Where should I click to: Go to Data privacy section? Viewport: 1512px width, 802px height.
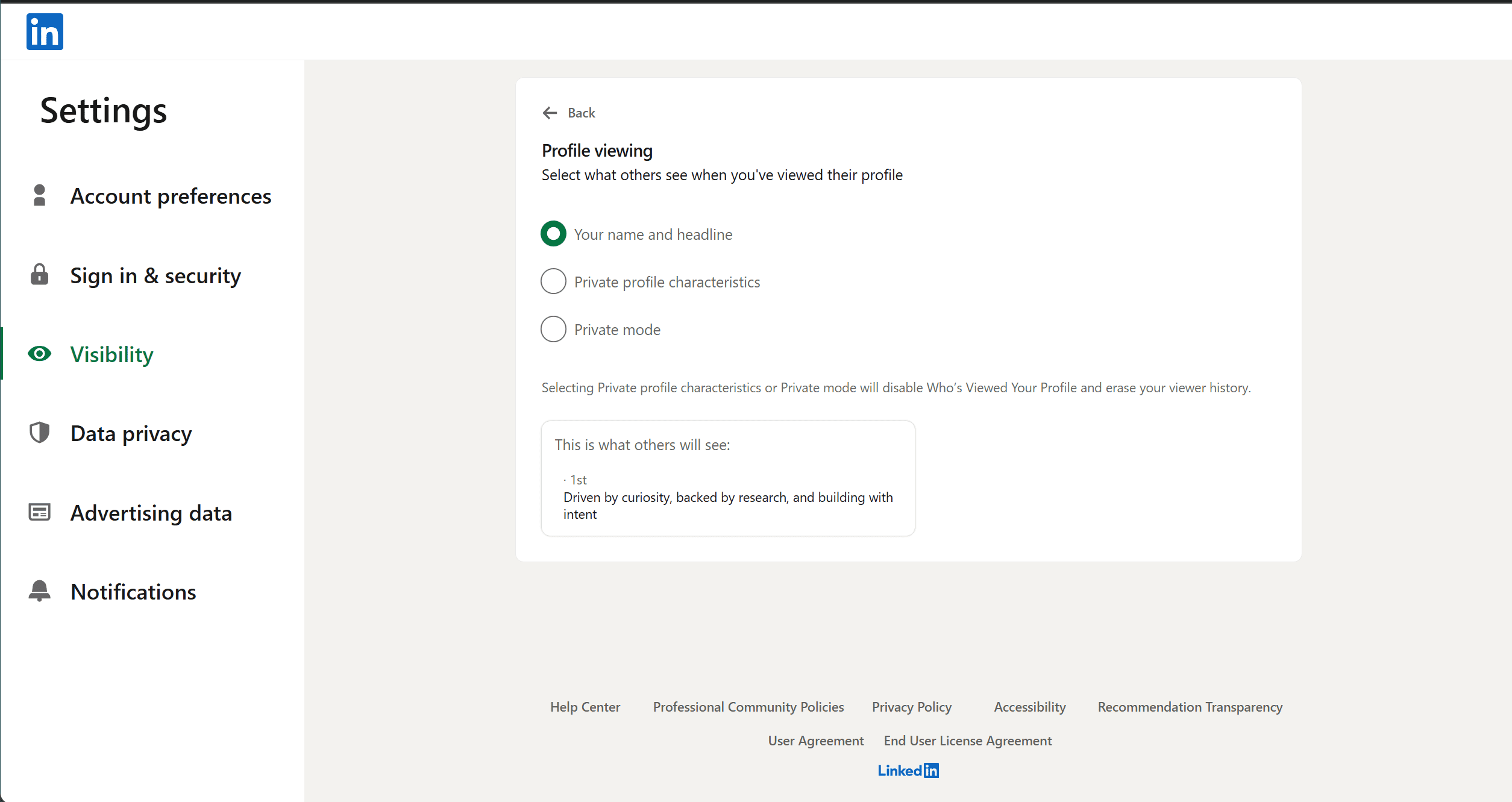point(131,434)
